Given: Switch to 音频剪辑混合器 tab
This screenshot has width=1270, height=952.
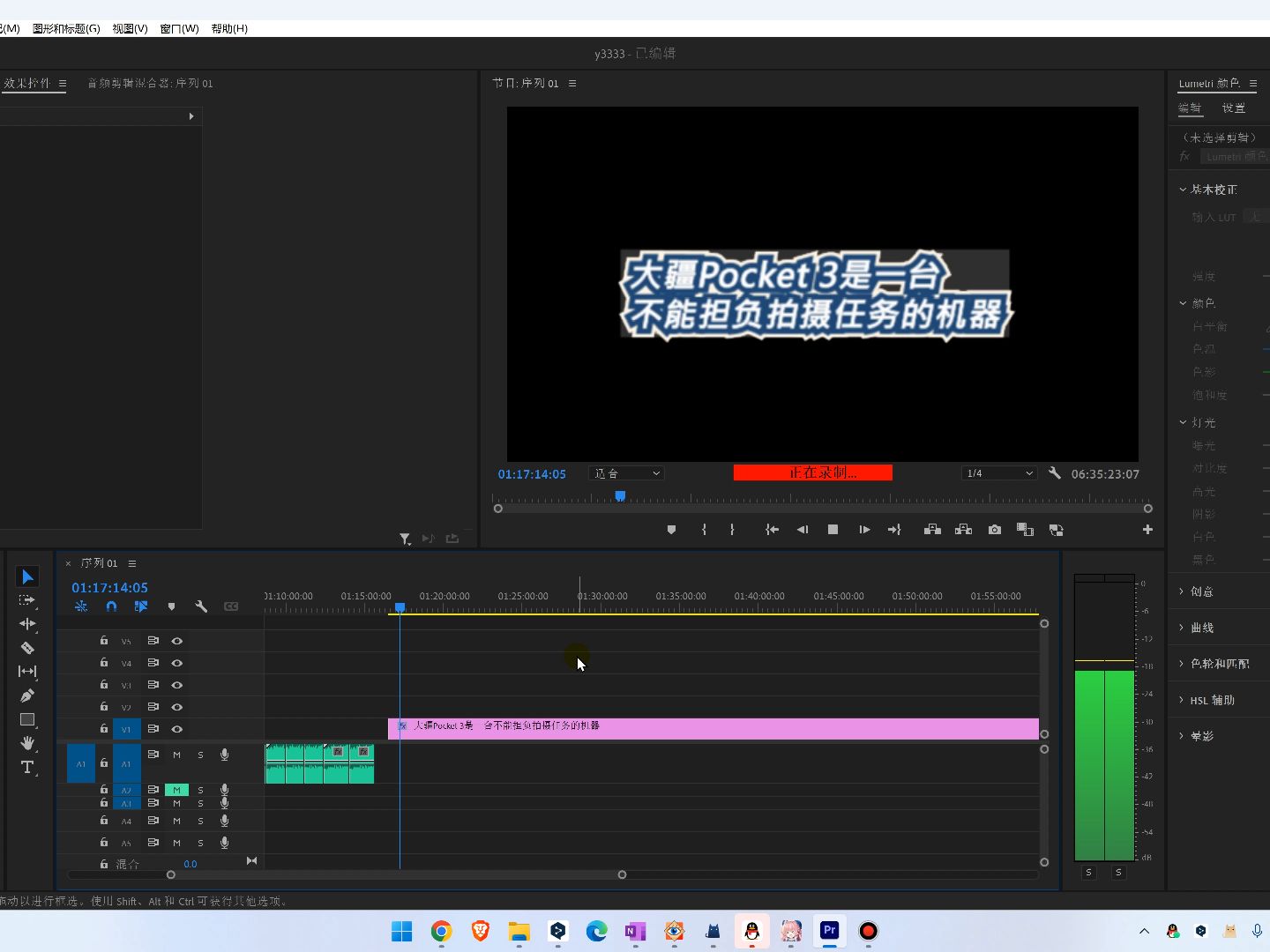Looking at the screenshot, I should click(150, 83).
